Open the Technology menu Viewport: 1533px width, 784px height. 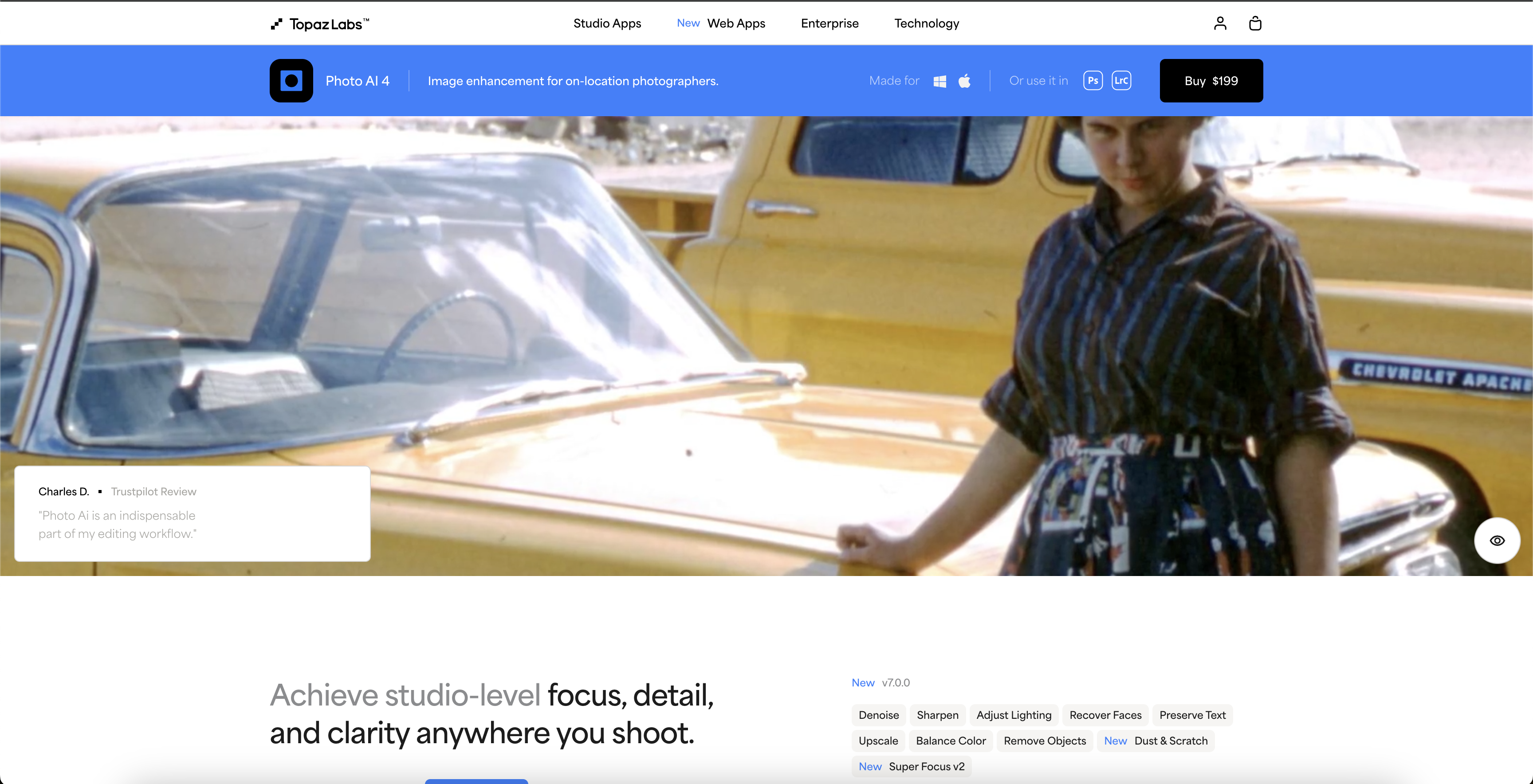927,23
